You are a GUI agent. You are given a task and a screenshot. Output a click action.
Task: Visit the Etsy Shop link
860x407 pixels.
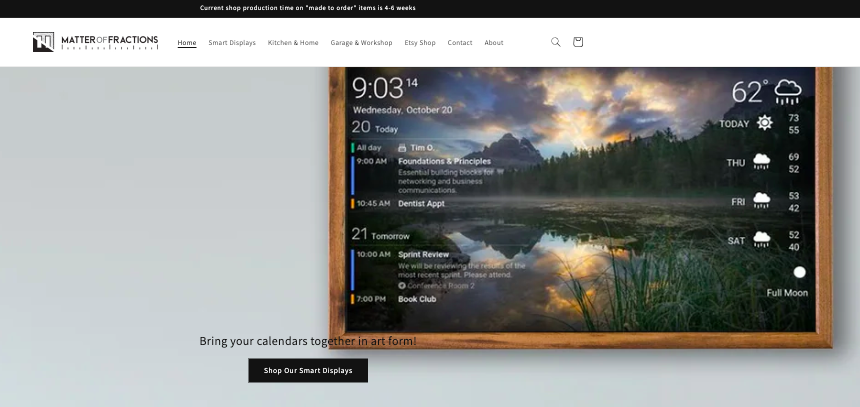420,43
